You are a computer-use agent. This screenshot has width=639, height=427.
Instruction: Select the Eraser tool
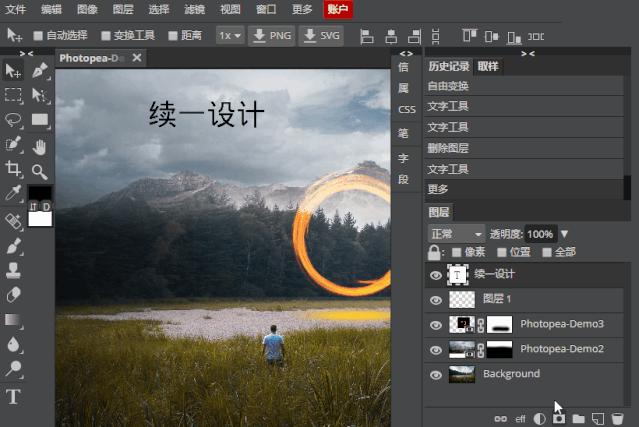coord(13,295)
